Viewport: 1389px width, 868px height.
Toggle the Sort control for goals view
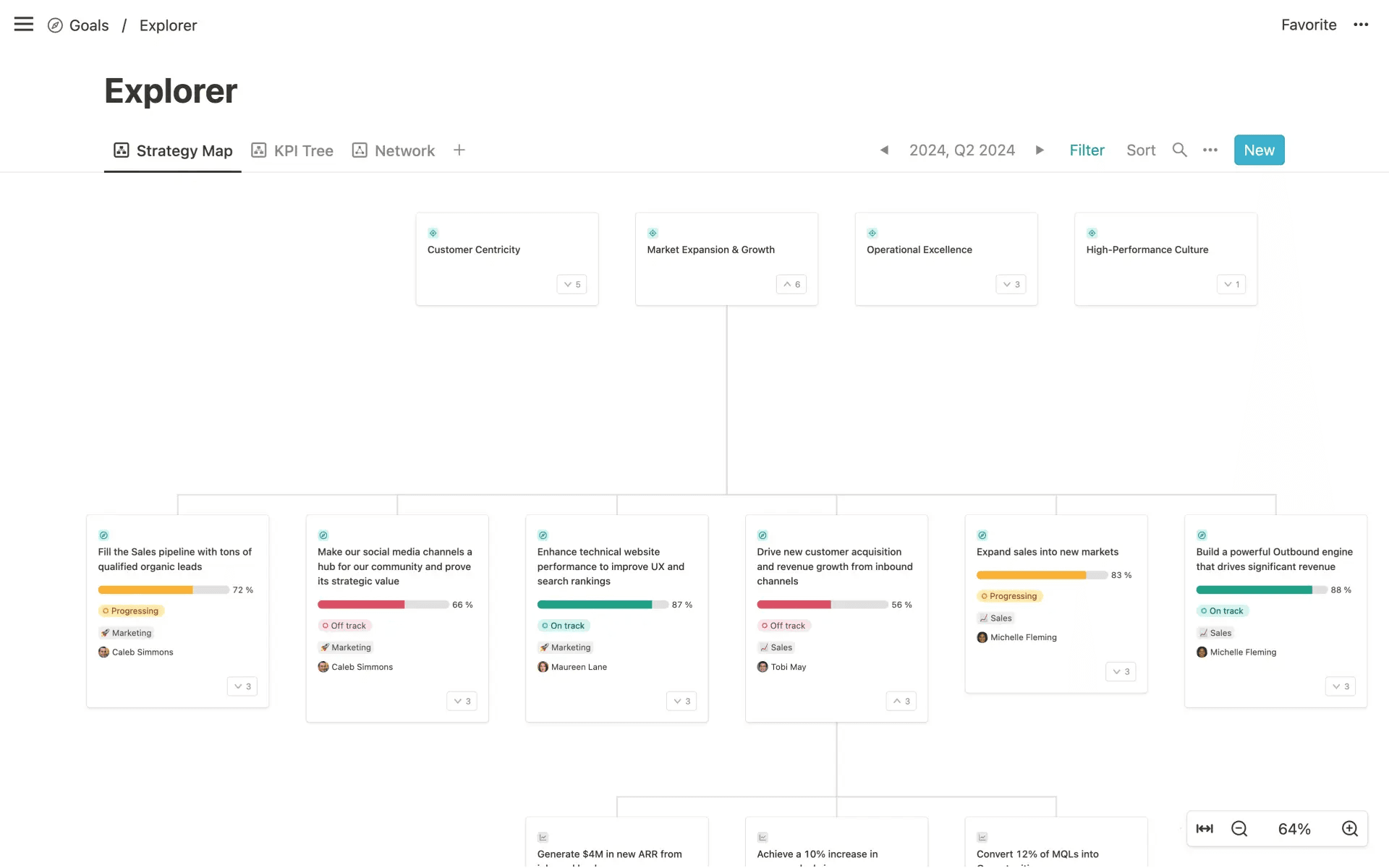1141,150
